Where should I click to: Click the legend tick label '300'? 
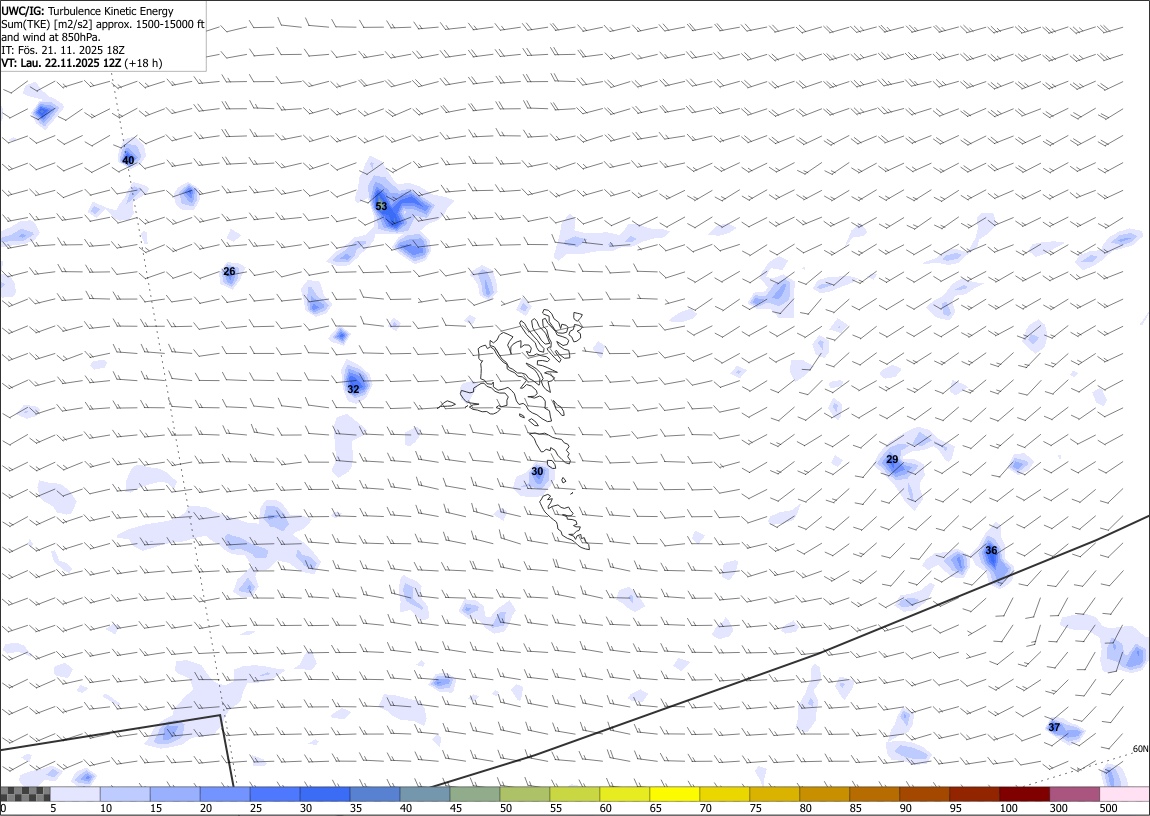tap(1058, 808)
